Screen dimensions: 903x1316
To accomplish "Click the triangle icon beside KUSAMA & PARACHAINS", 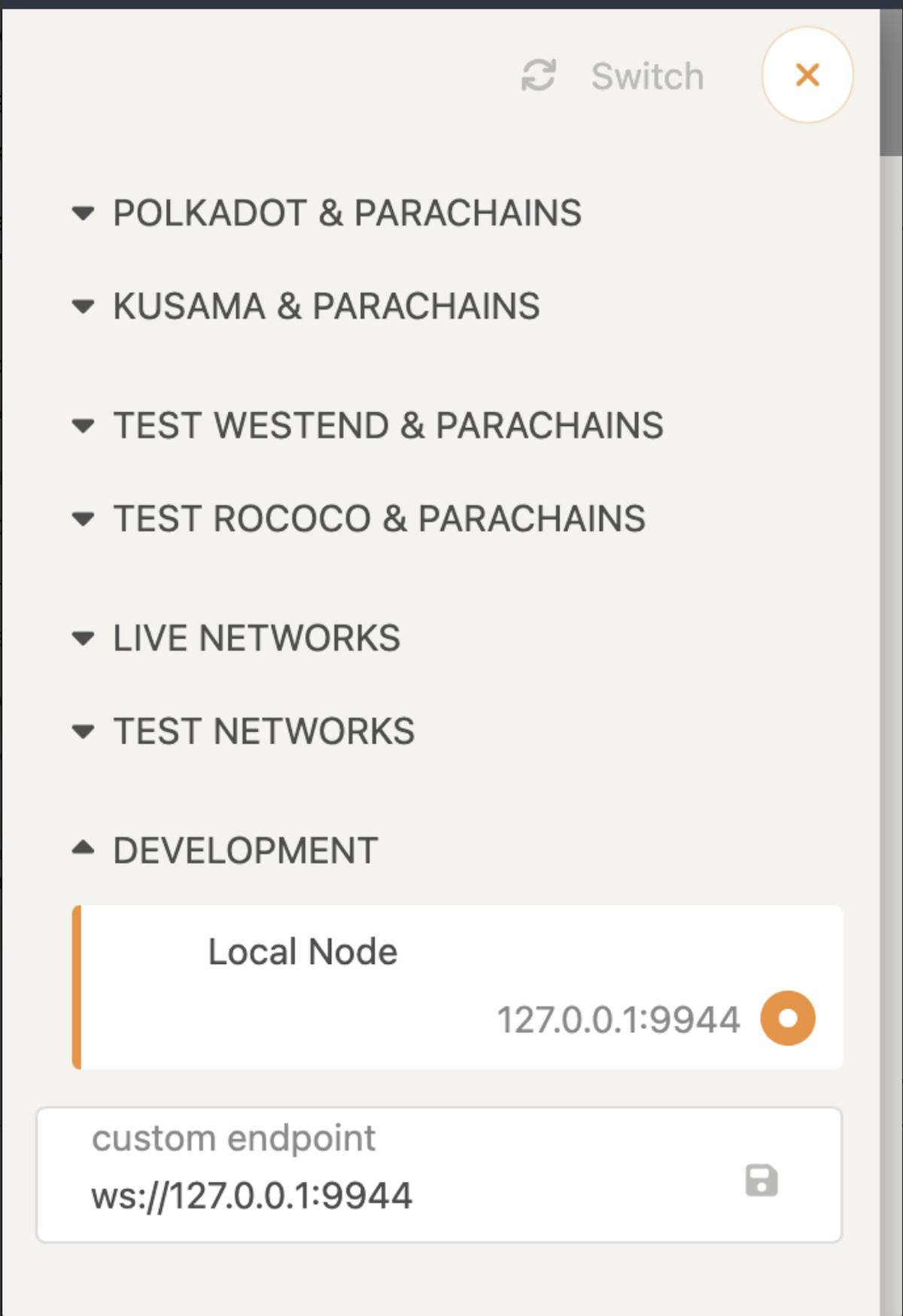I will (83, 303).
